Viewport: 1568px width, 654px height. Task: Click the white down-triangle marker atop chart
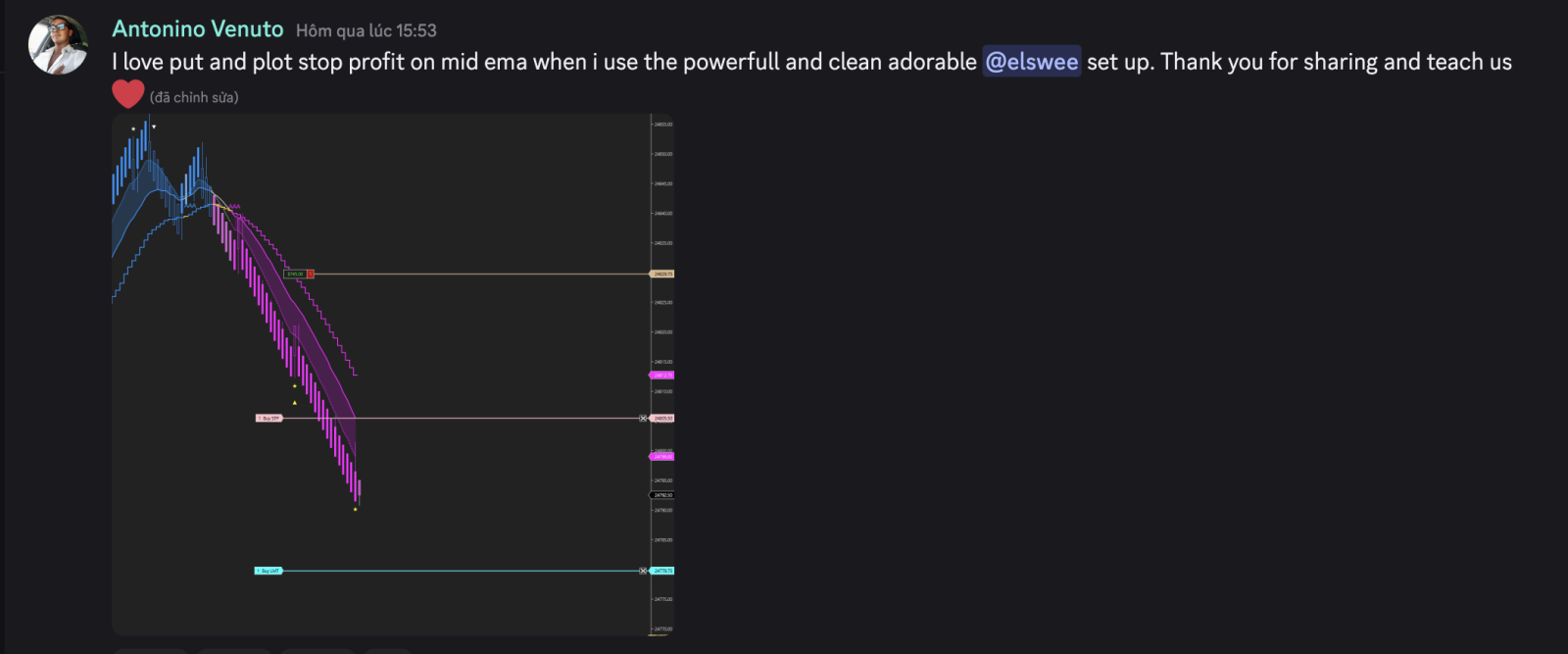pyautogui.click(x=154, y=126)
